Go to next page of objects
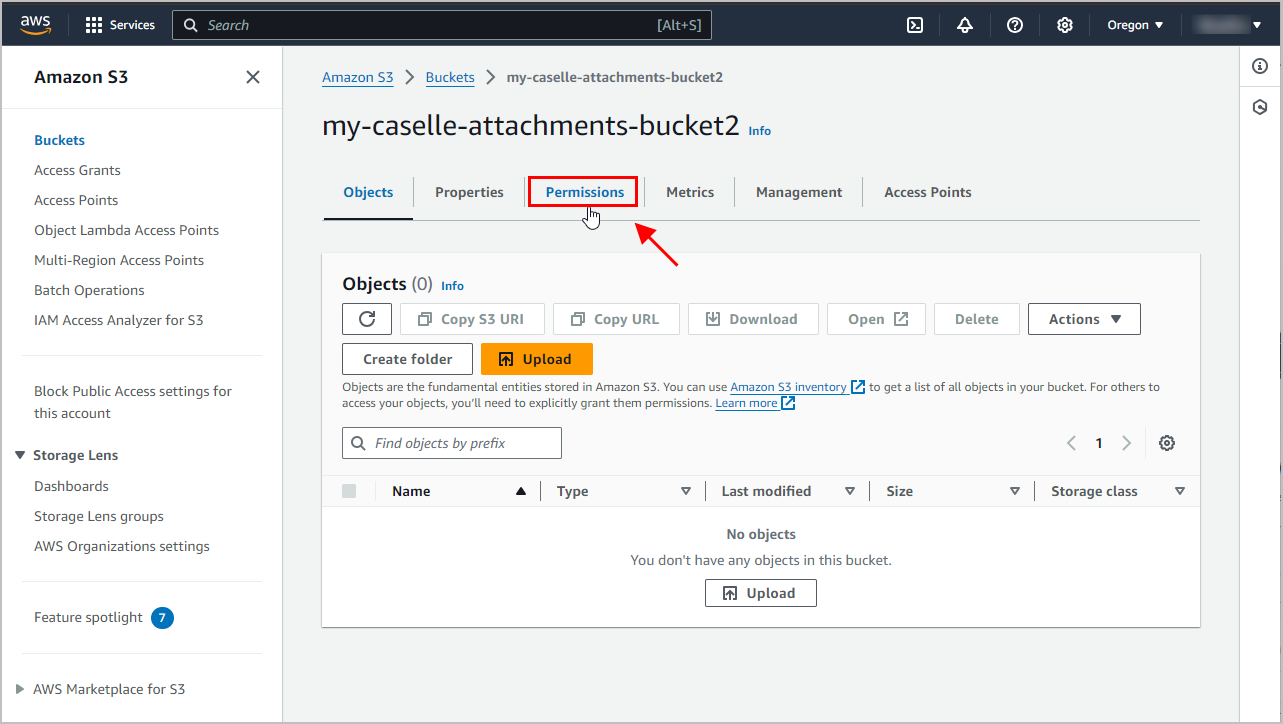Screen dimensions: 1283x724 pos(1127,443)
